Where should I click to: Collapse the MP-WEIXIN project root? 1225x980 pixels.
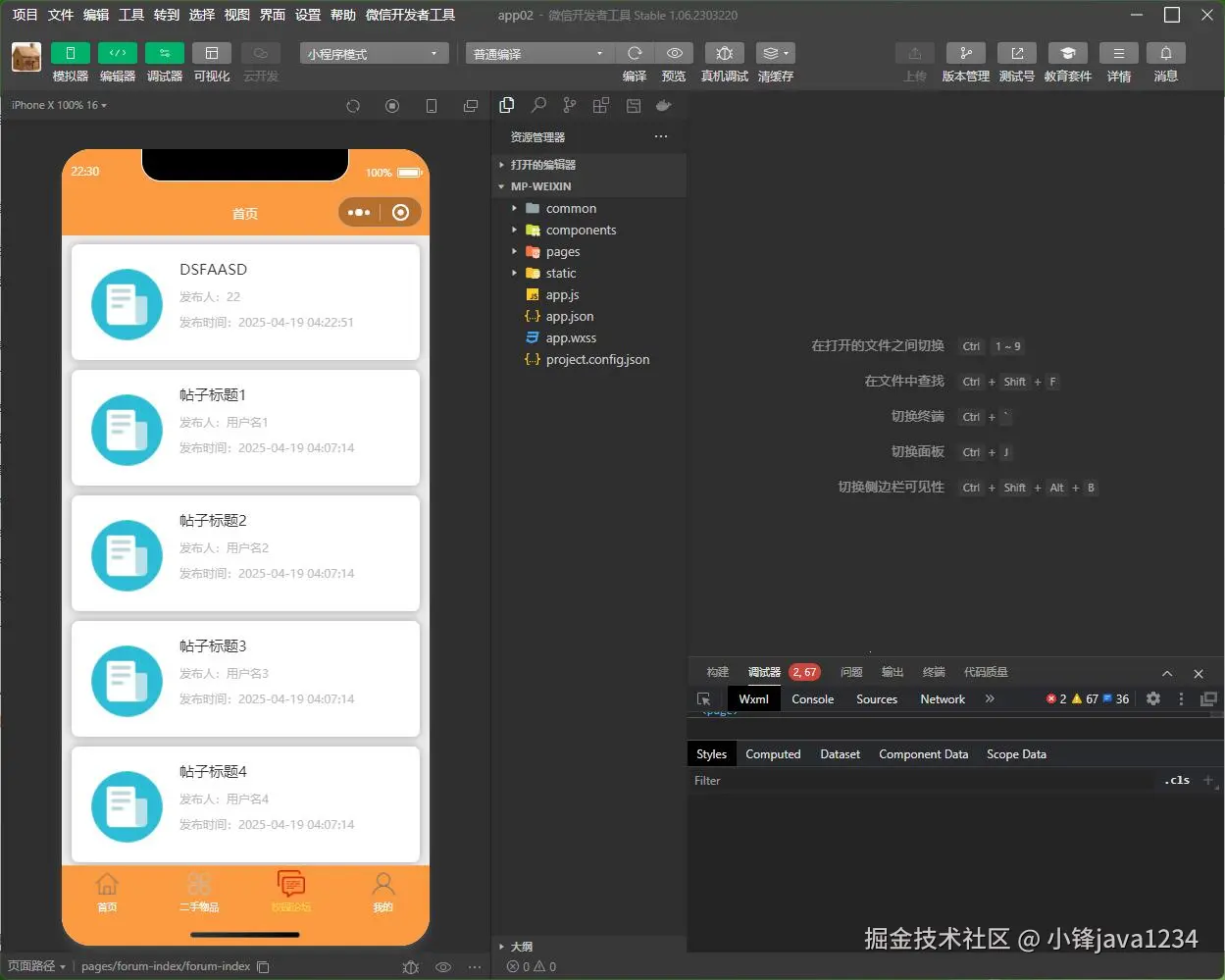(588, 186)
